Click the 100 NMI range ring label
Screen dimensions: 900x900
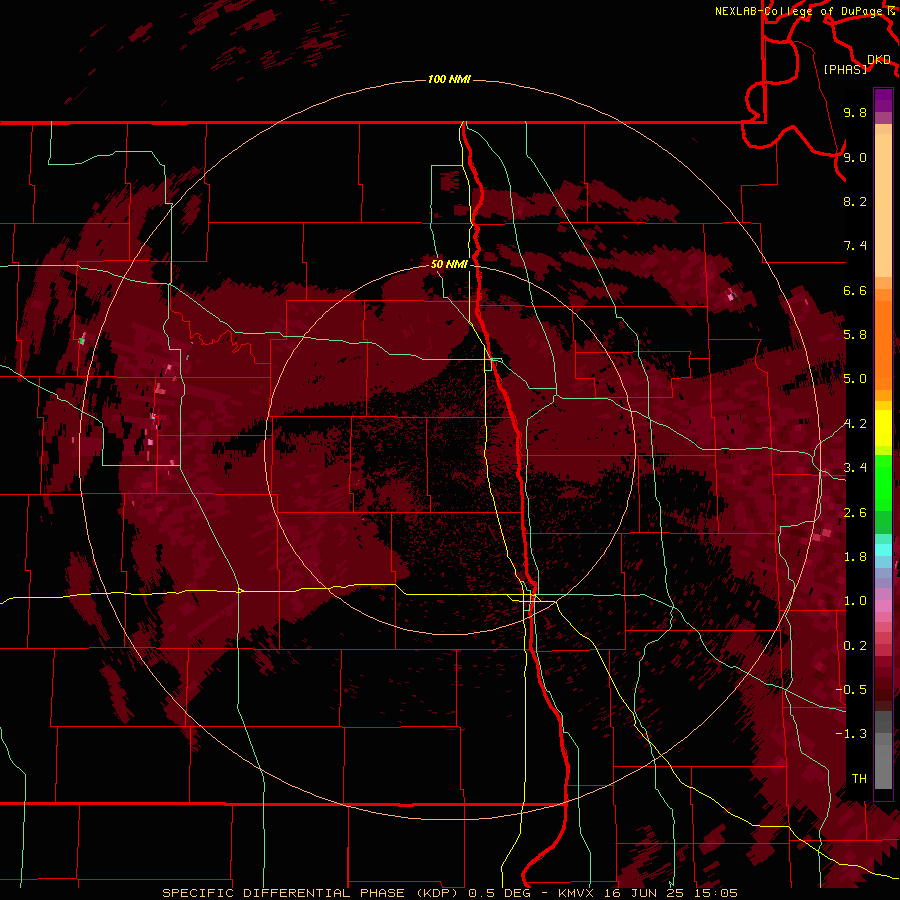click(x=449, y=79)
